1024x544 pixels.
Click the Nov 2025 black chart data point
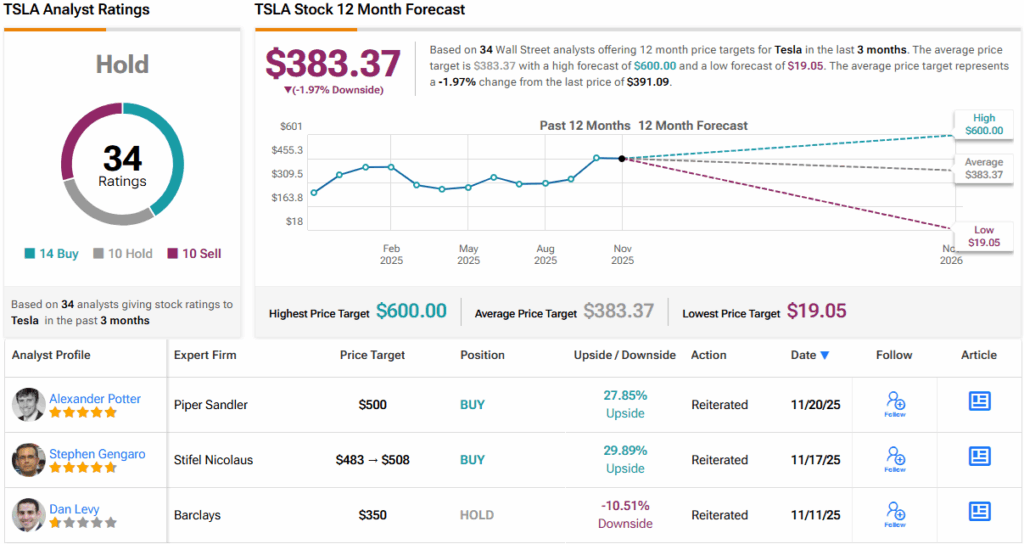622,158
